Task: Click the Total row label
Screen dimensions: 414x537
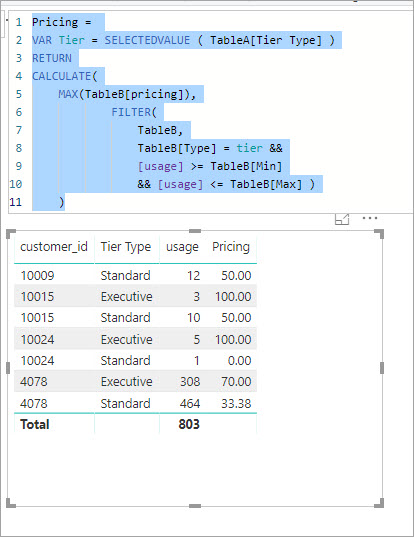Action: click(x=35, y=424)
